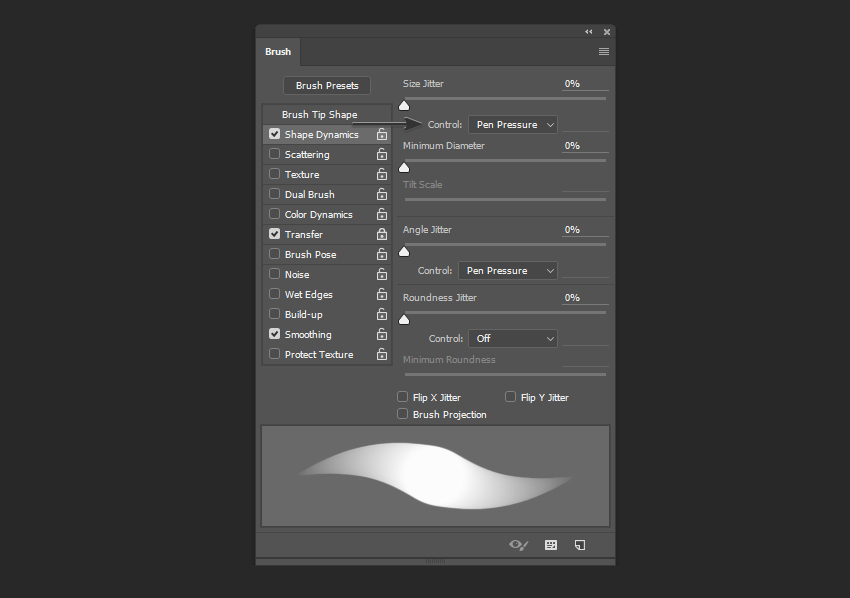Click the Angle Jitter percentage field

point(585,230)
